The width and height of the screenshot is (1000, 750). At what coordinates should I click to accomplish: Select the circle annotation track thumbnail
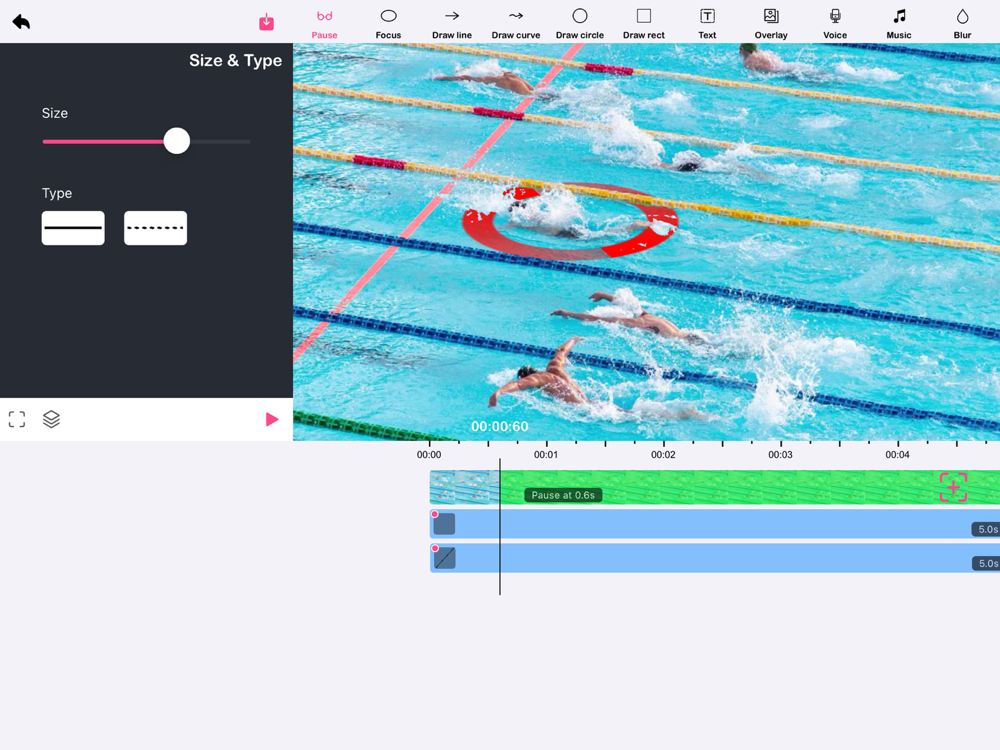[x=445, y=524]
